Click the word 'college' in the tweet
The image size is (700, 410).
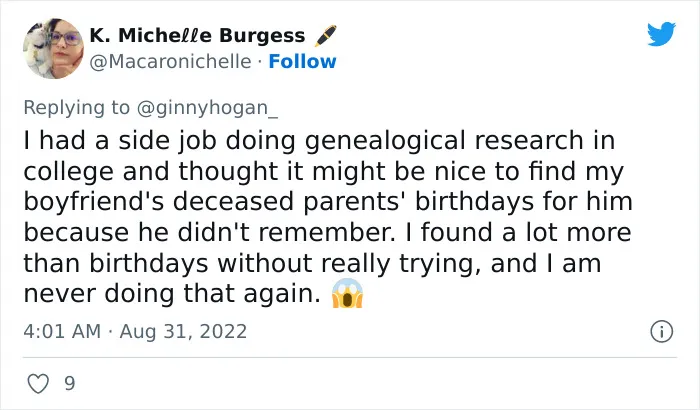[68, 172]
